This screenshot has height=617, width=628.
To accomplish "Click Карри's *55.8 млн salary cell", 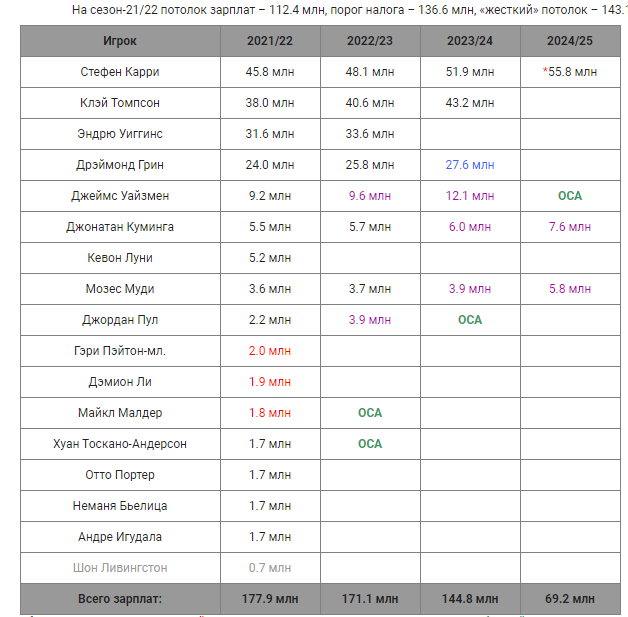I will tap(570, 72).
